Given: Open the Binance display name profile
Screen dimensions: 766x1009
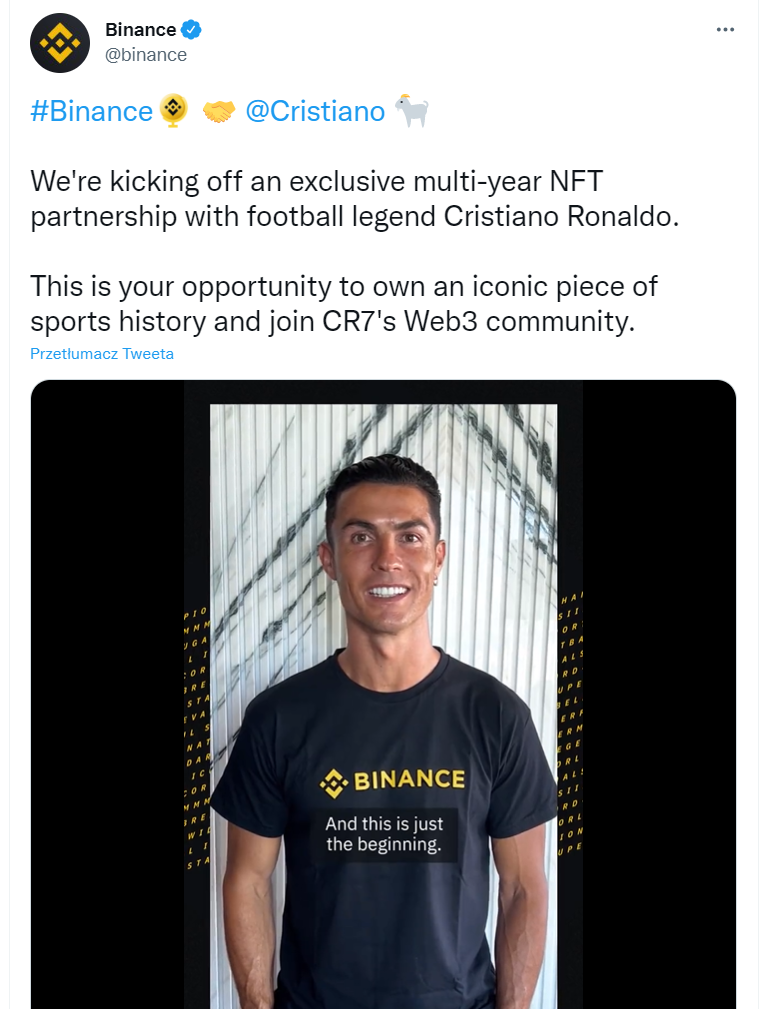Looking at the screenshot, I should 141,30.
